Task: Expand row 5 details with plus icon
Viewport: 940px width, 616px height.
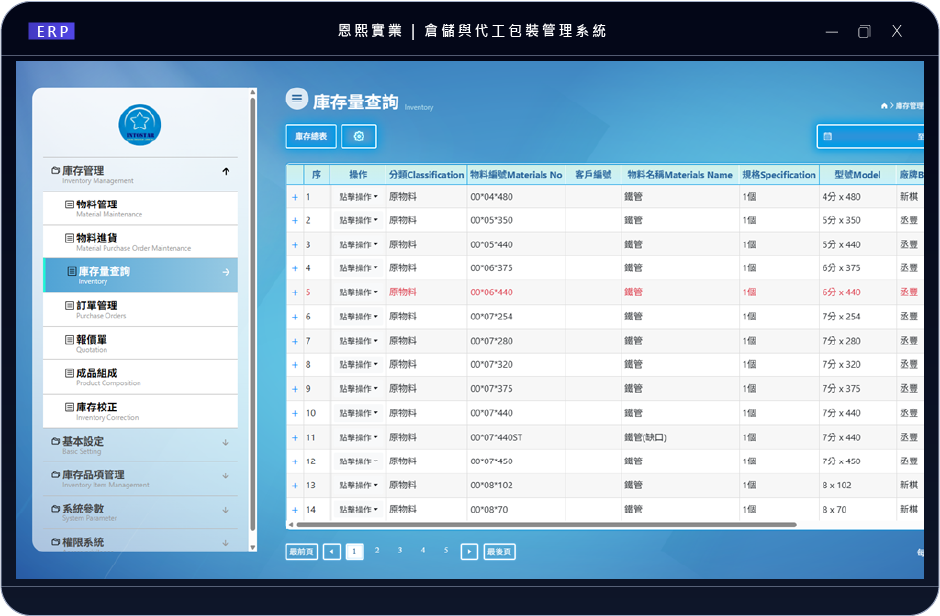Action: [295, 293]
